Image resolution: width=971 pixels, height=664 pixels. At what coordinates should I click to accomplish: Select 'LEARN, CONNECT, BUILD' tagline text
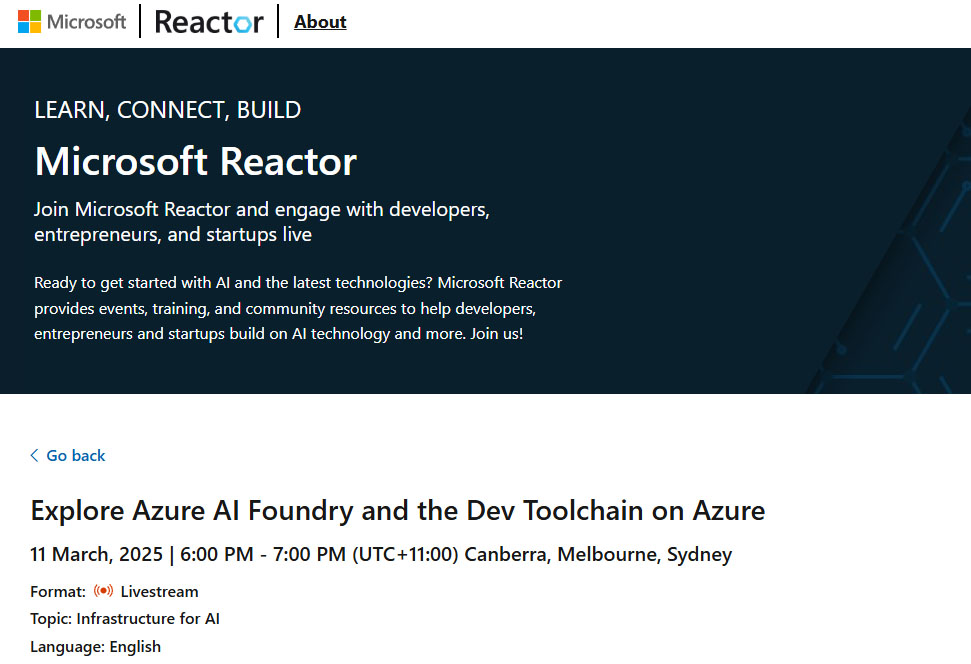coord(168,110)
